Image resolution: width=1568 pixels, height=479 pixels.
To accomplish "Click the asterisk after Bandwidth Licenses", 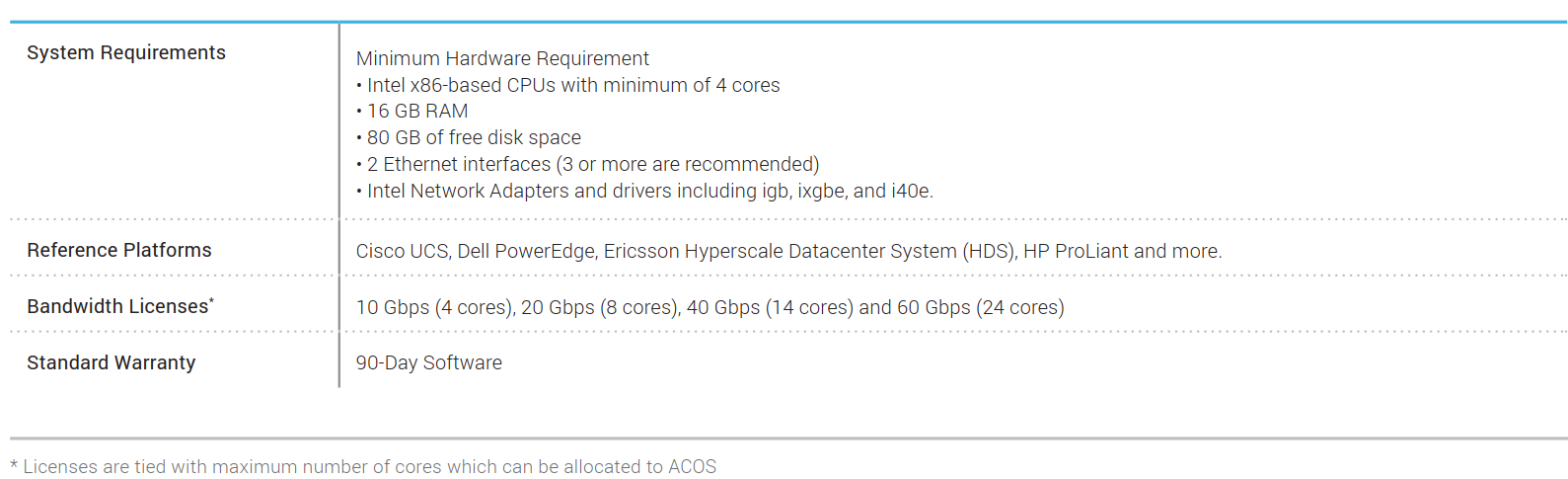I will pyautogui.click(x=212, y=300).
